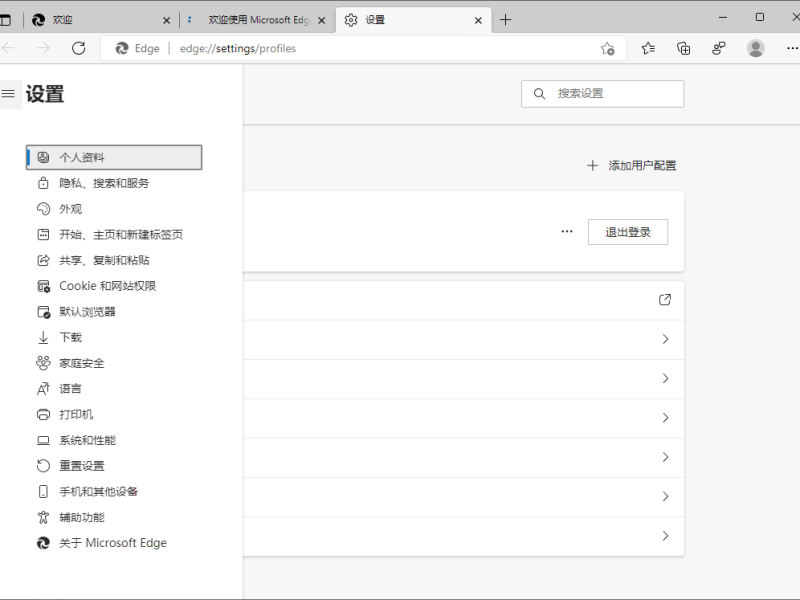Click the 搜索设置 search field

tap(602, 94)
